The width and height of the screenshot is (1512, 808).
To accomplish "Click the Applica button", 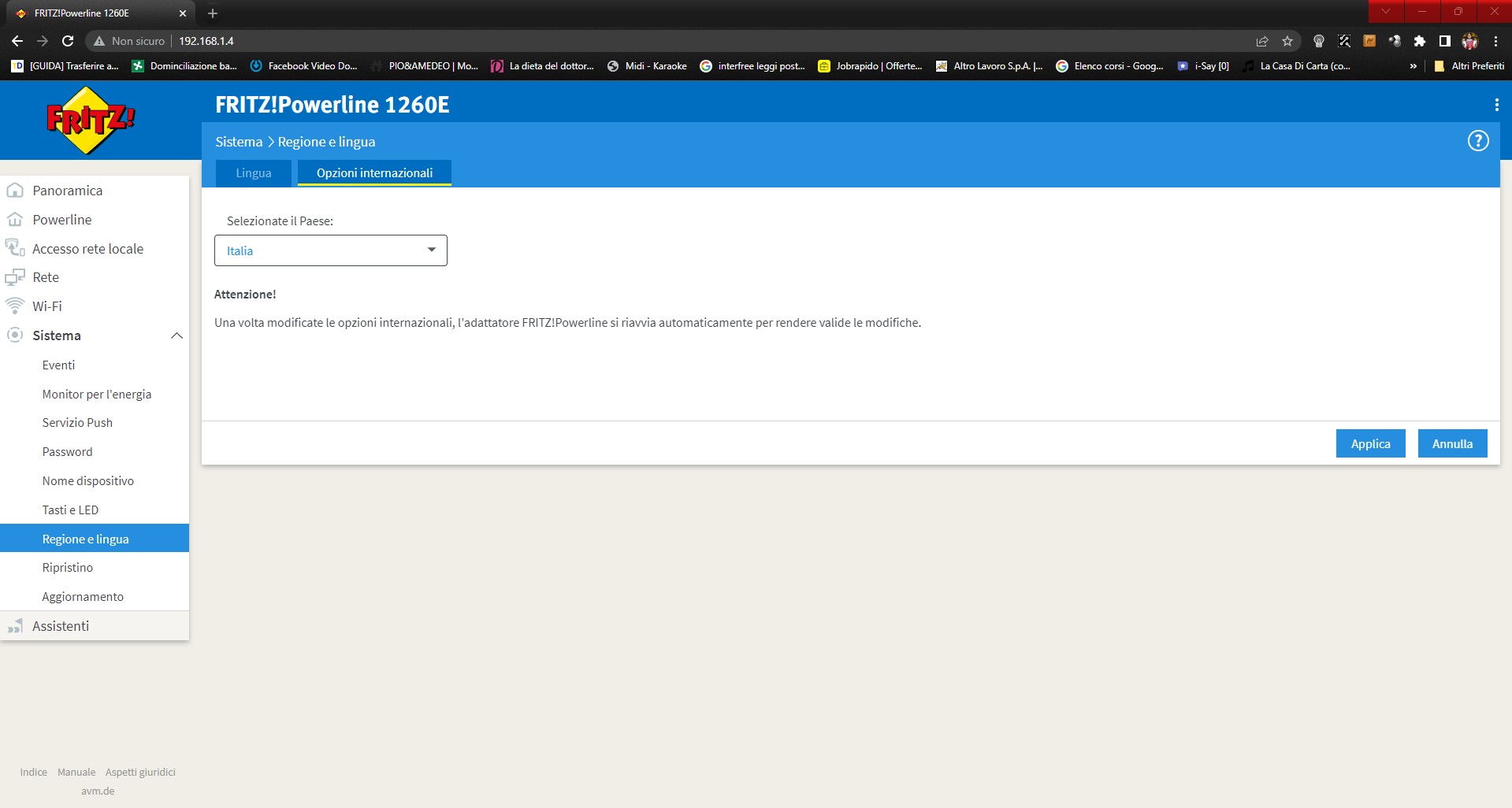I will pyautogui.click(x=1371, y=443).
